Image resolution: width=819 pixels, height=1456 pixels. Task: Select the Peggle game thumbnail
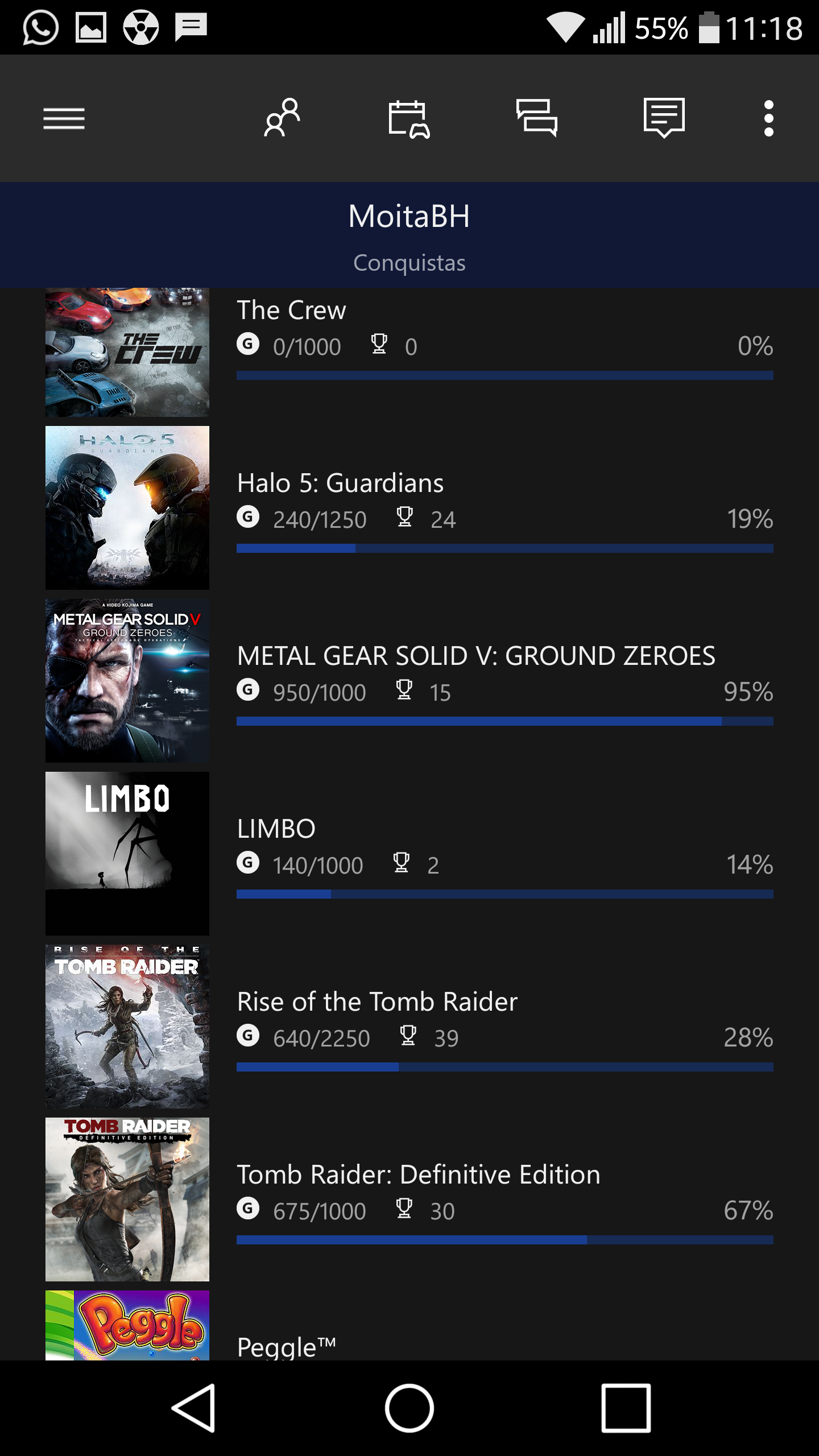point(127,1325)
